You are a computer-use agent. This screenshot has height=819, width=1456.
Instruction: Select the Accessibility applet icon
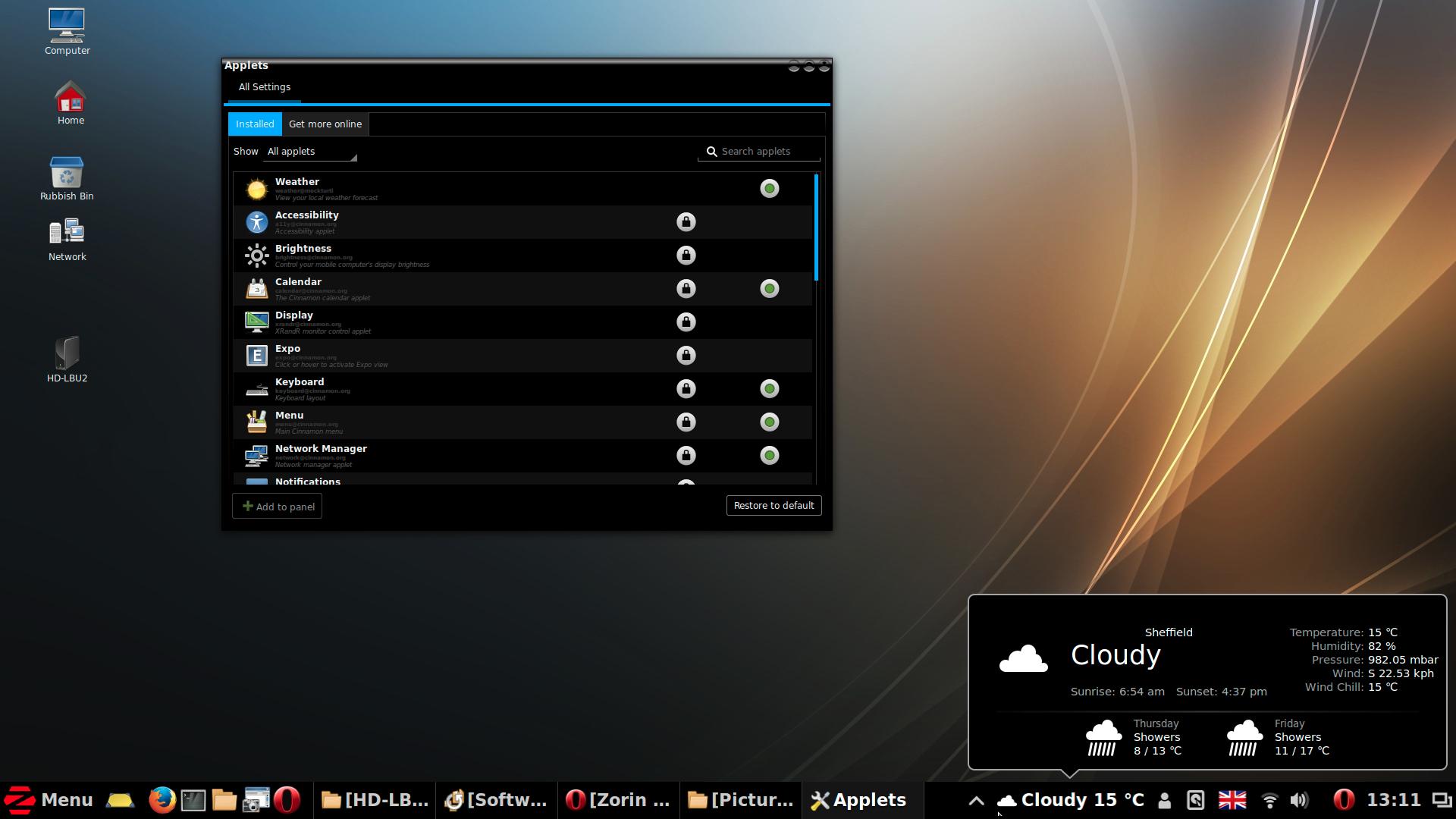(256, 222)
